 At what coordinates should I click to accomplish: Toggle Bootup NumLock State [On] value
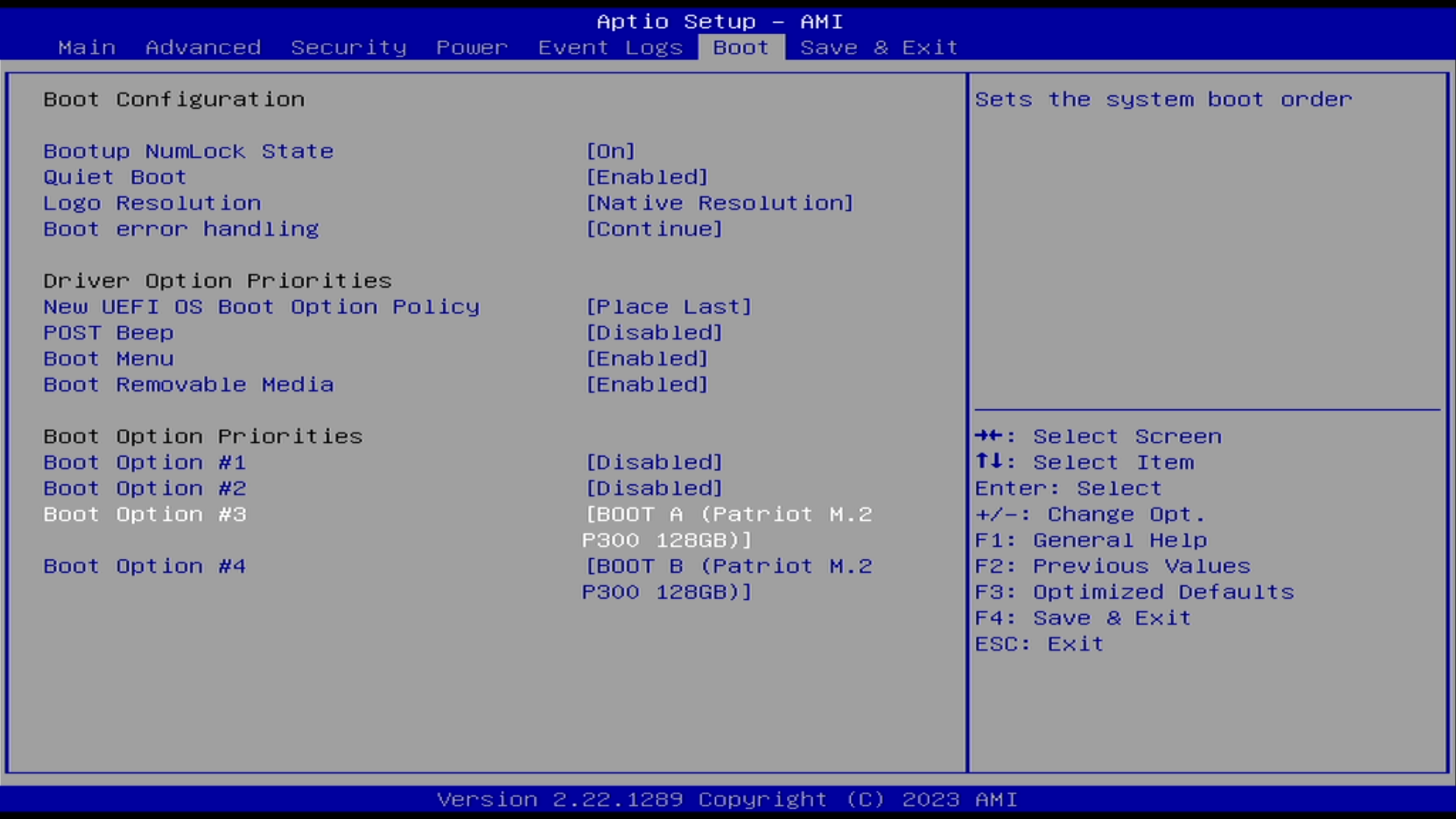point(610,151)
